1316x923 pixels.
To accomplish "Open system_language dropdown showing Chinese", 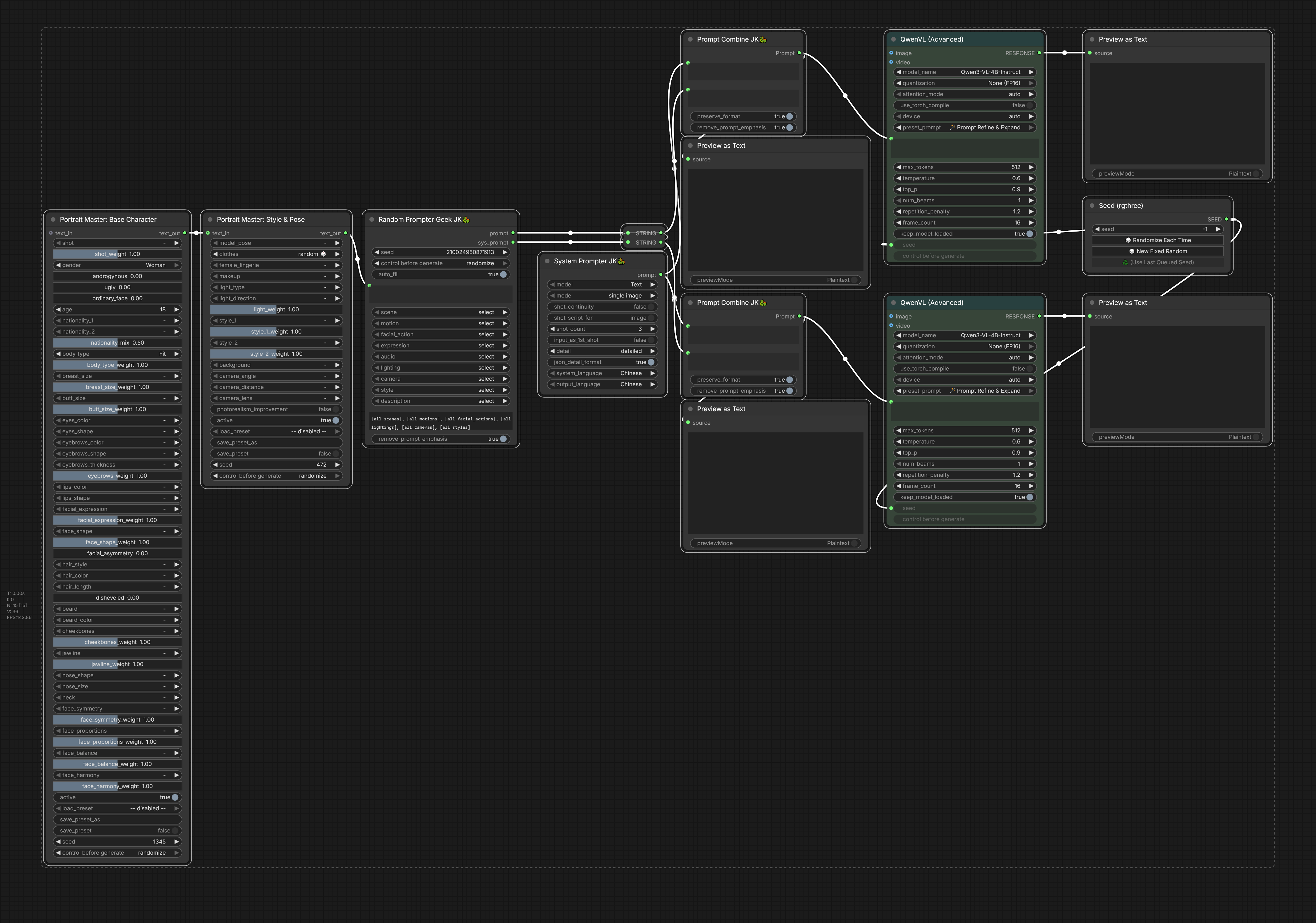I will coord(602,373).
